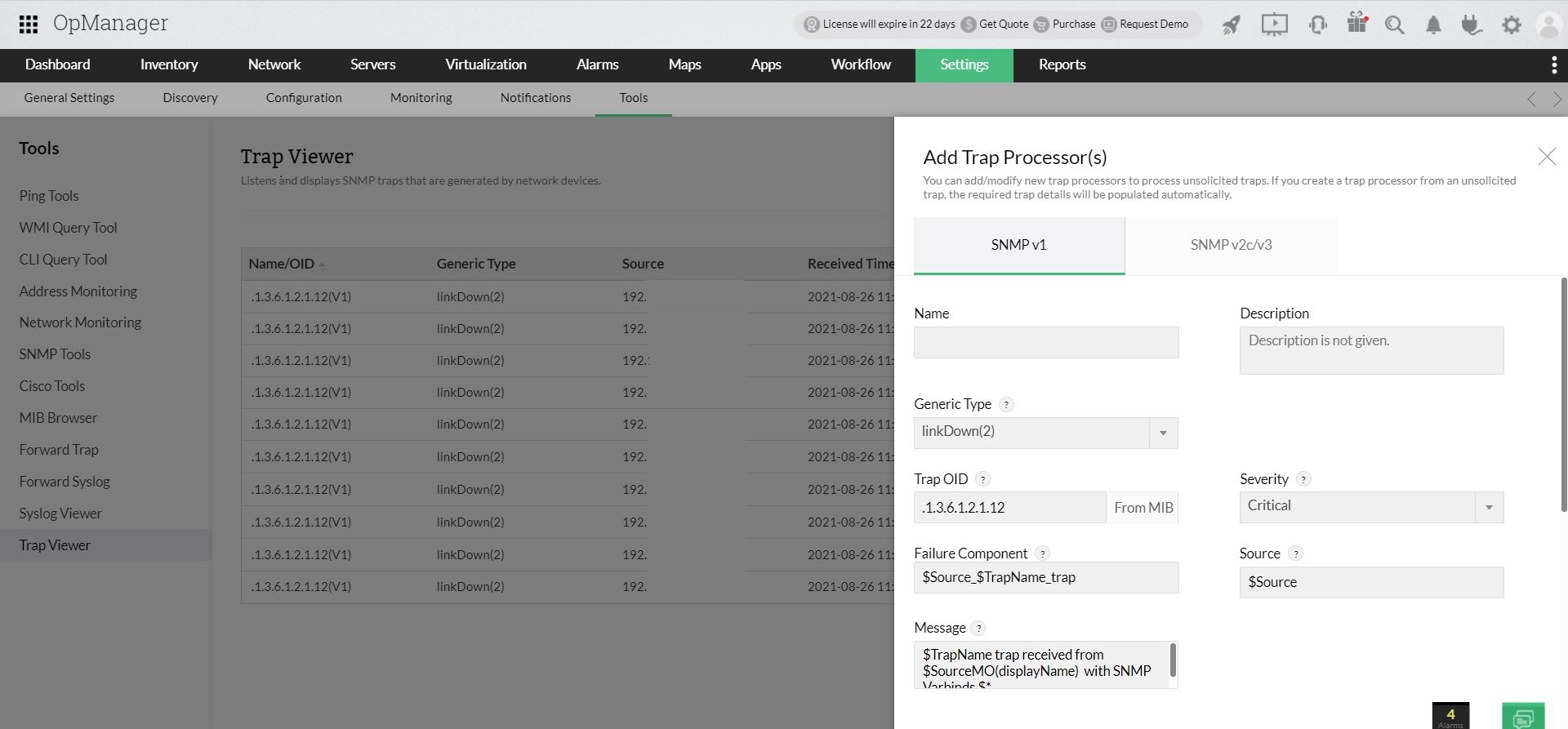Open the apps grid launcher icon
Screen dimensions: 1568x729
click(29, 24)
